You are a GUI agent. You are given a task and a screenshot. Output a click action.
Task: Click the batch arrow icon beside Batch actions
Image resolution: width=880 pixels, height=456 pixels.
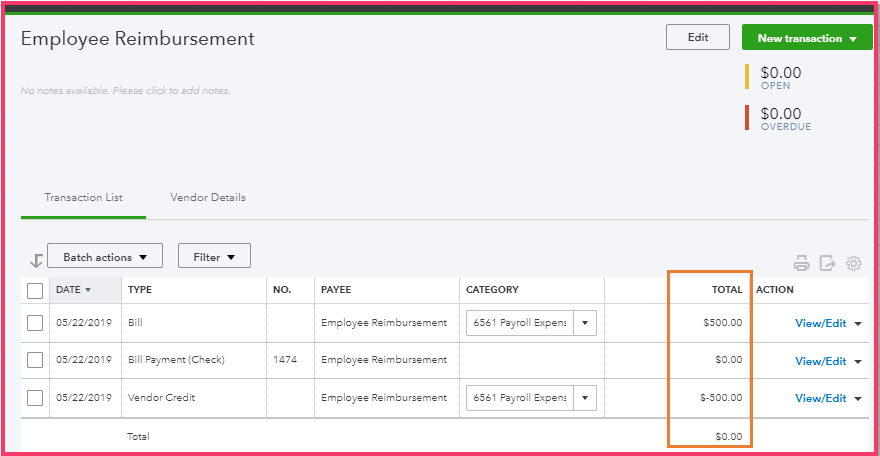pyautogui.click(x=36, y=261)
